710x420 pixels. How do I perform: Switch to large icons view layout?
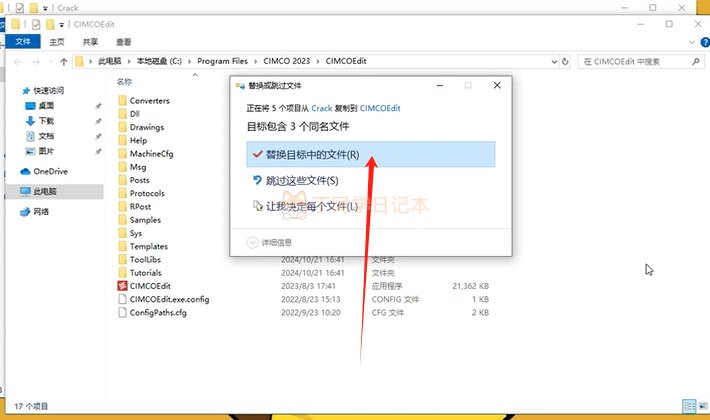click(x=703, y=406)
